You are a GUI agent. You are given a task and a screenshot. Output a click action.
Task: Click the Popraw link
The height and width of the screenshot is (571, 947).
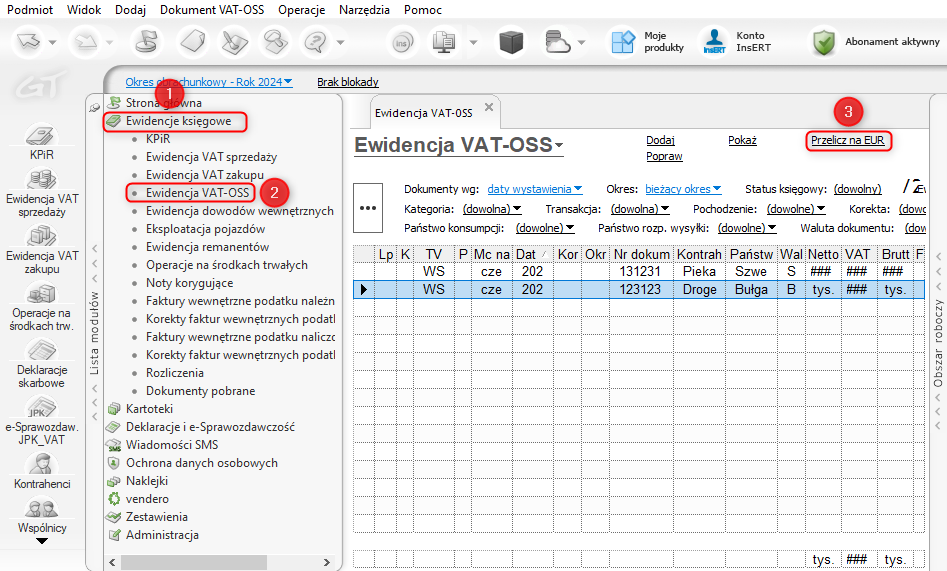[664, 156]
